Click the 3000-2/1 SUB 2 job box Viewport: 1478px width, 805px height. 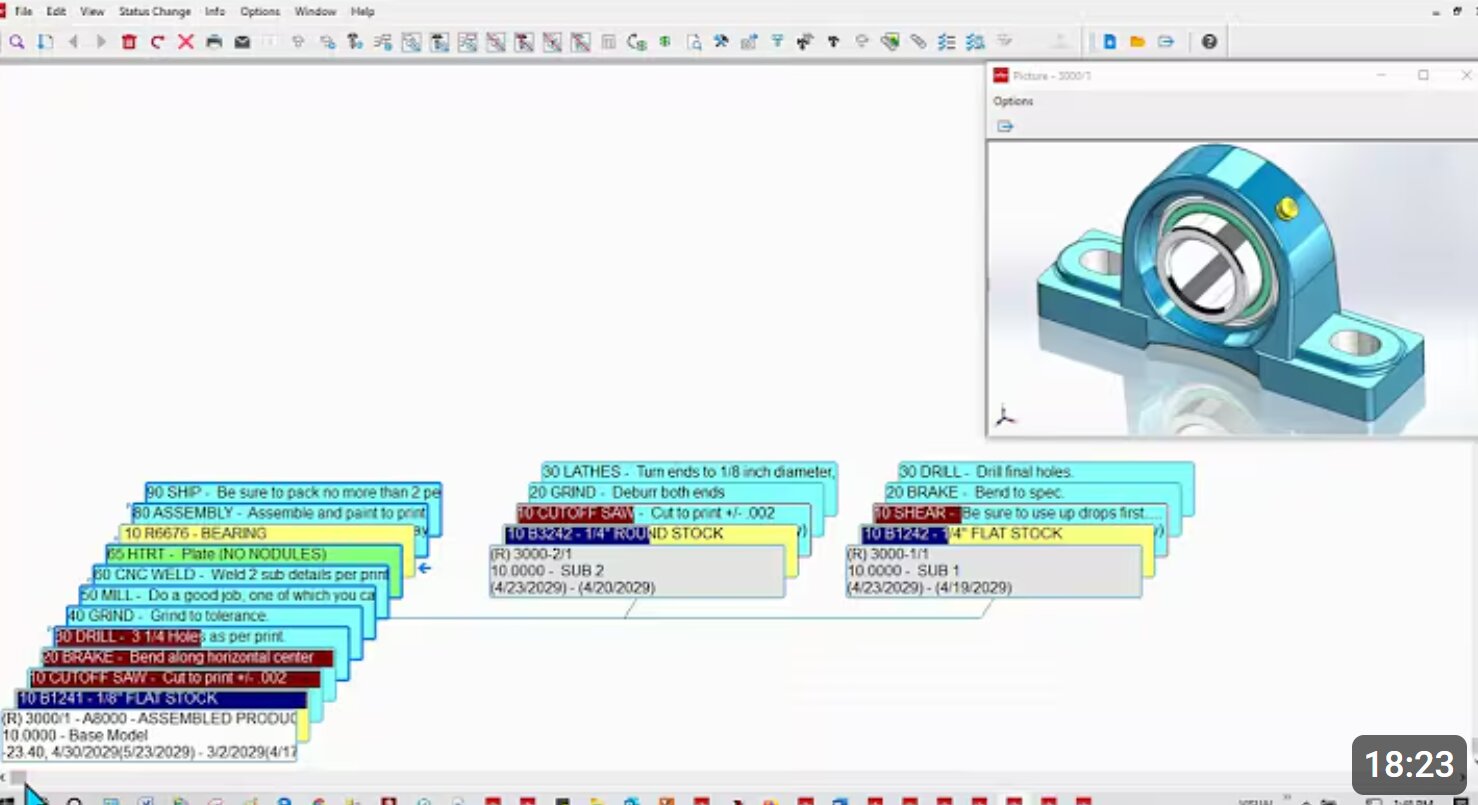tap(636, 571)
